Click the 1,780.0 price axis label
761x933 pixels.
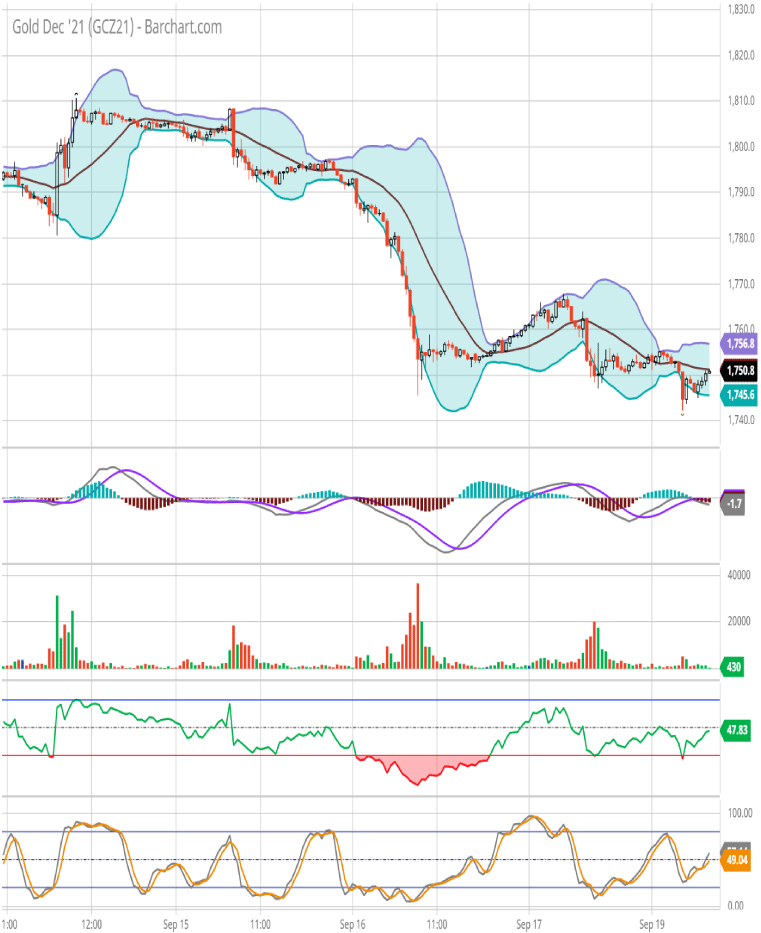pos(741,238)
